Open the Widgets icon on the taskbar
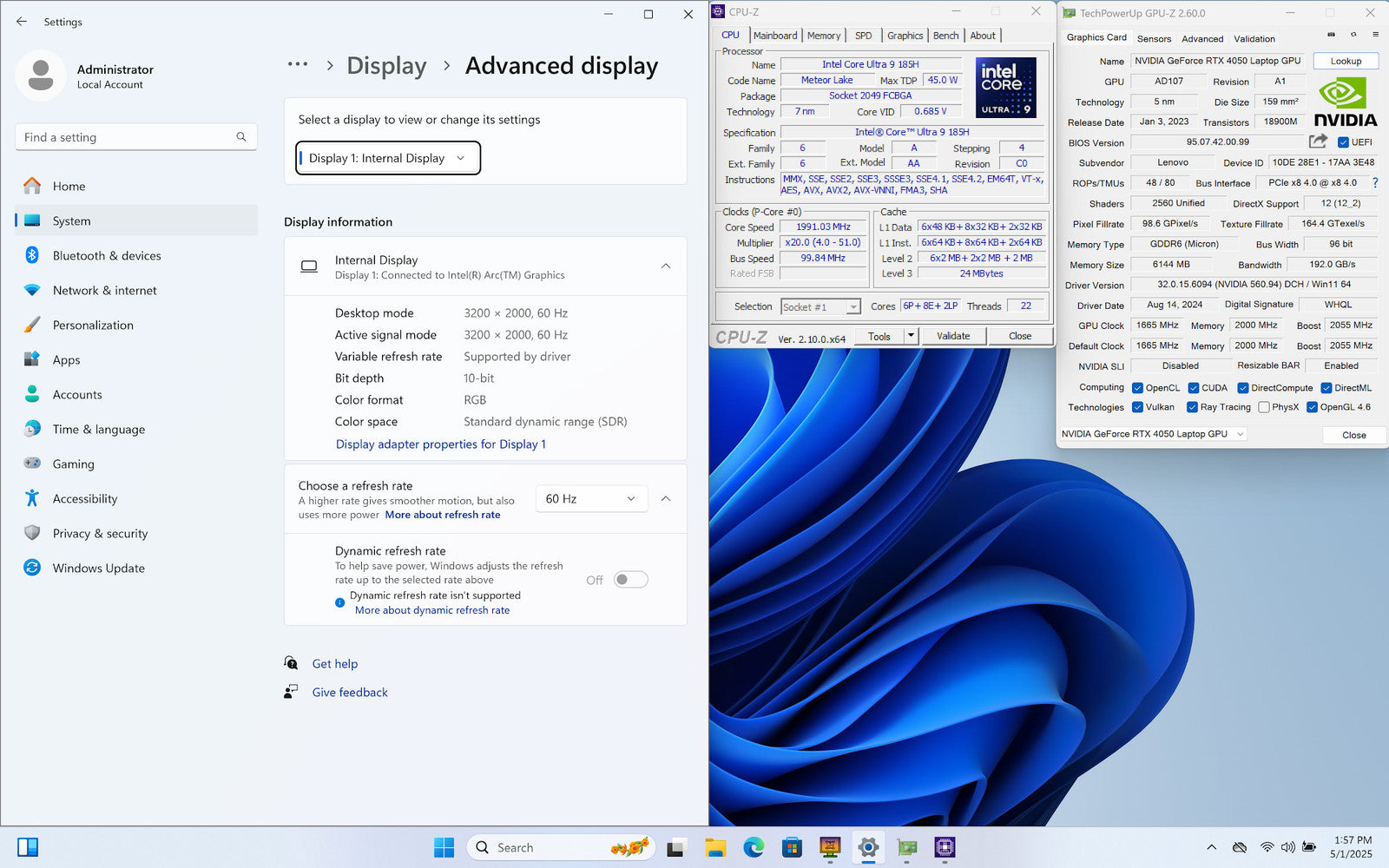 tap(28, 847)
